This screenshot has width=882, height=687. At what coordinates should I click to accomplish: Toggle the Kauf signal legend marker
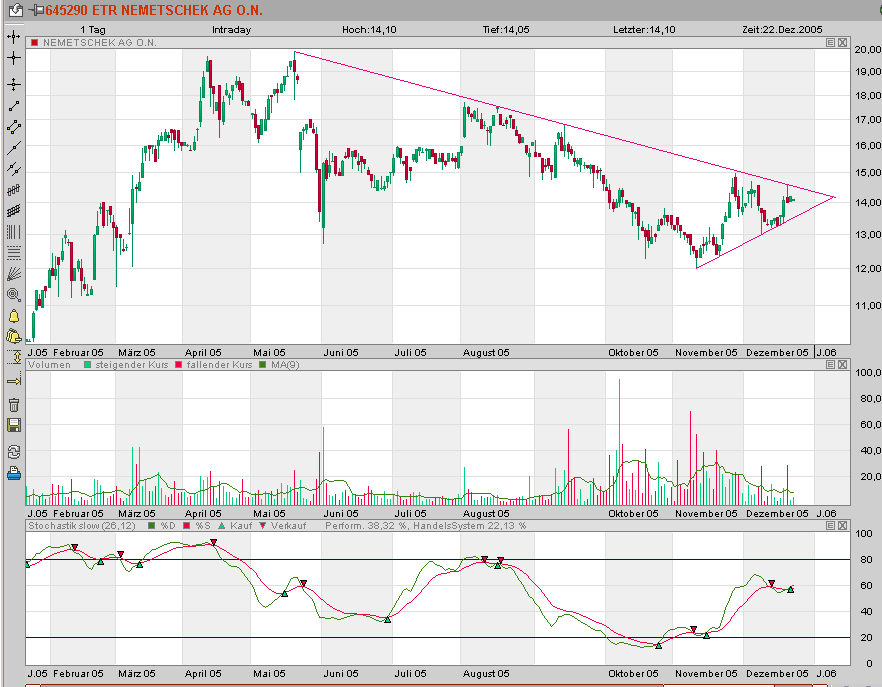click(x=222, y=525)
